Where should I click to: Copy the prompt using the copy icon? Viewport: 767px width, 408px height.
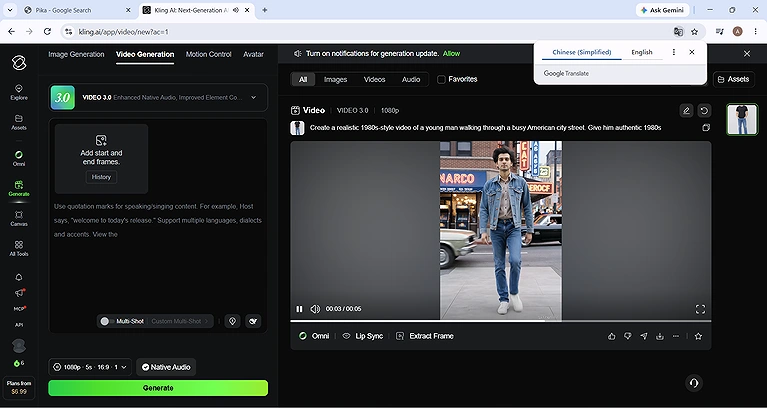[706, 128]
